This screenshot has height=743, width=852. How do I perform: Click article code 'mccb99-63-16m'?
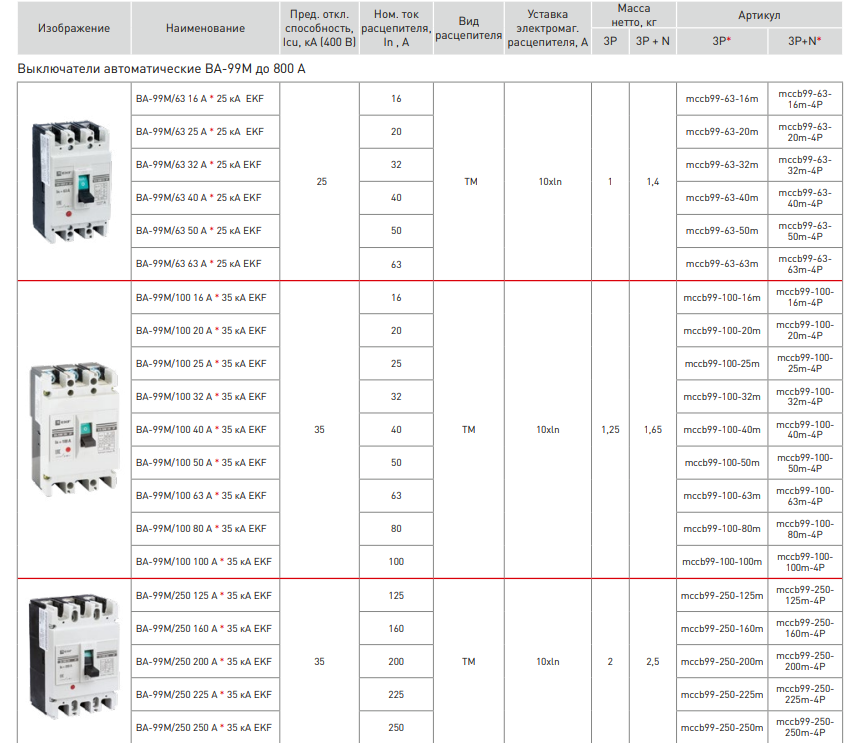(722, 99)
